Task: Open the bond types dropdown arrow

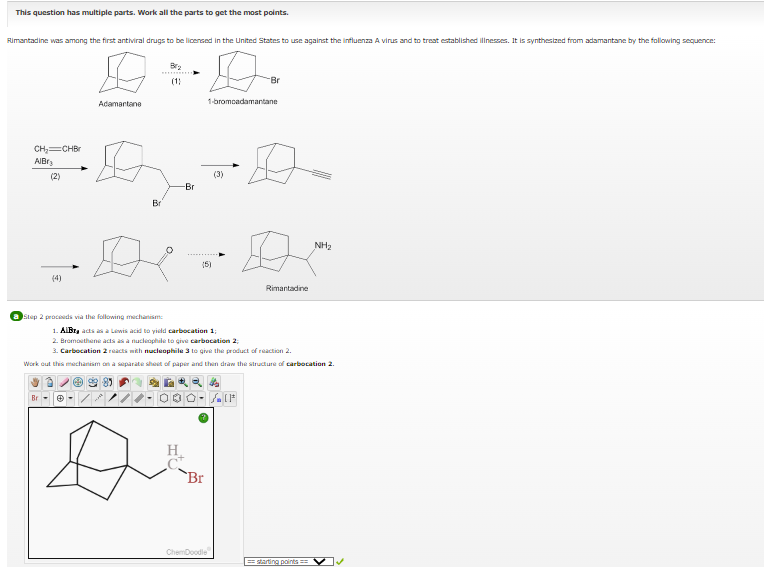Action: click(150, 398)
